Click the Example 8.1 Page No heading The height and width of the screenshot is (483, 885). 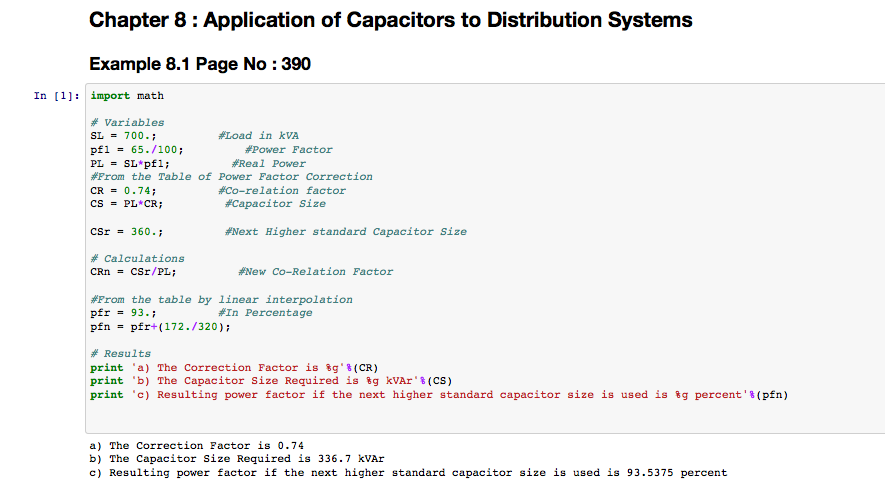200,64
